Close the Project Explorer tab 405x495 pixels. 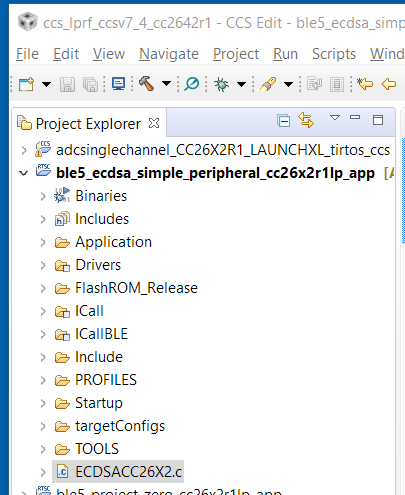click(x=154, y=123)
